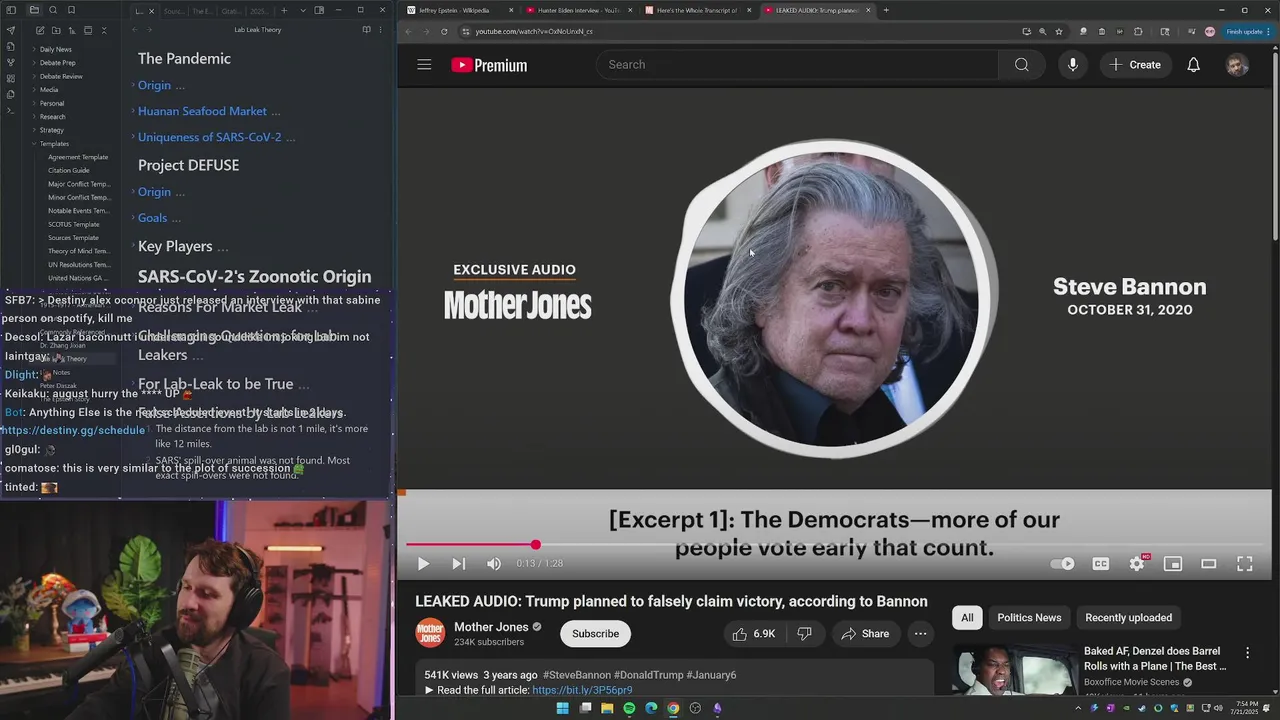
Task: Open Obsidian tab list dropdown
Action: (303, 10)
